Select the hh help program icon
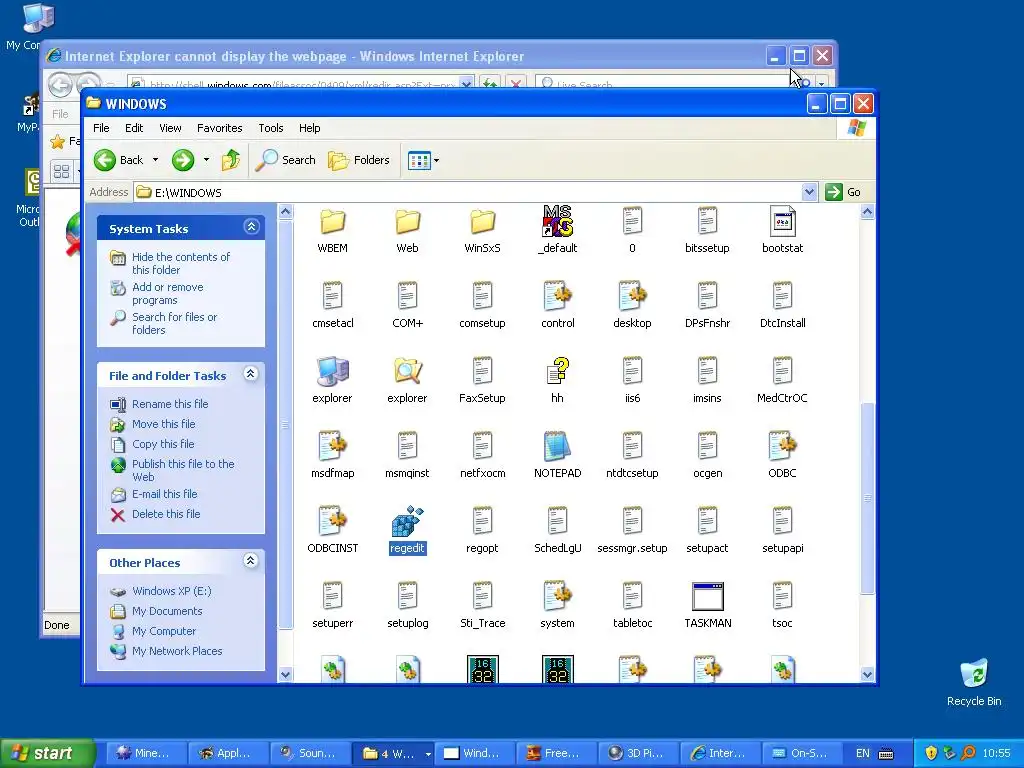 (x=557, y=371)
